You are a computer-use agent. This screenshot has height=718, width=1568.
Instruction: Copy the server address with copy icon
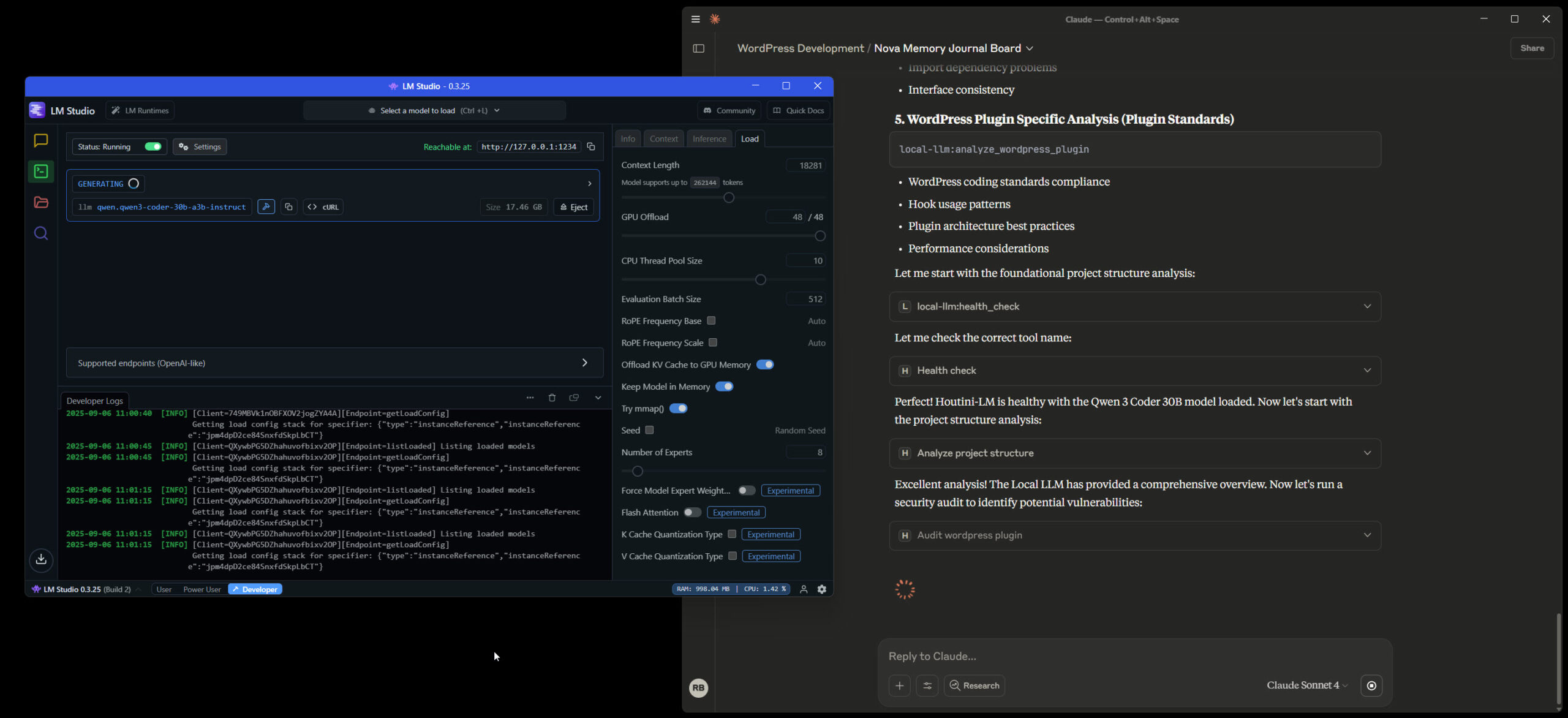tap(591, 146)
